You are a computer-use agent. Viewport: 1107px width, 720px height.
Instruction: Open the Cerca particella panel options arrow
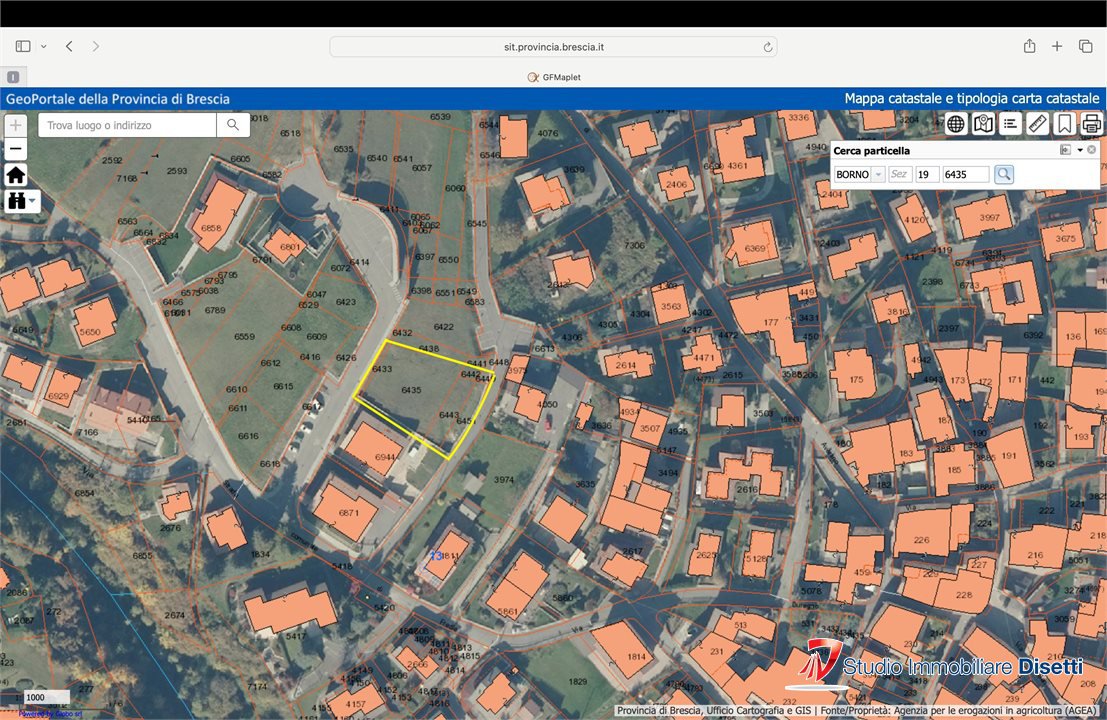click(x=1079, y=150)
